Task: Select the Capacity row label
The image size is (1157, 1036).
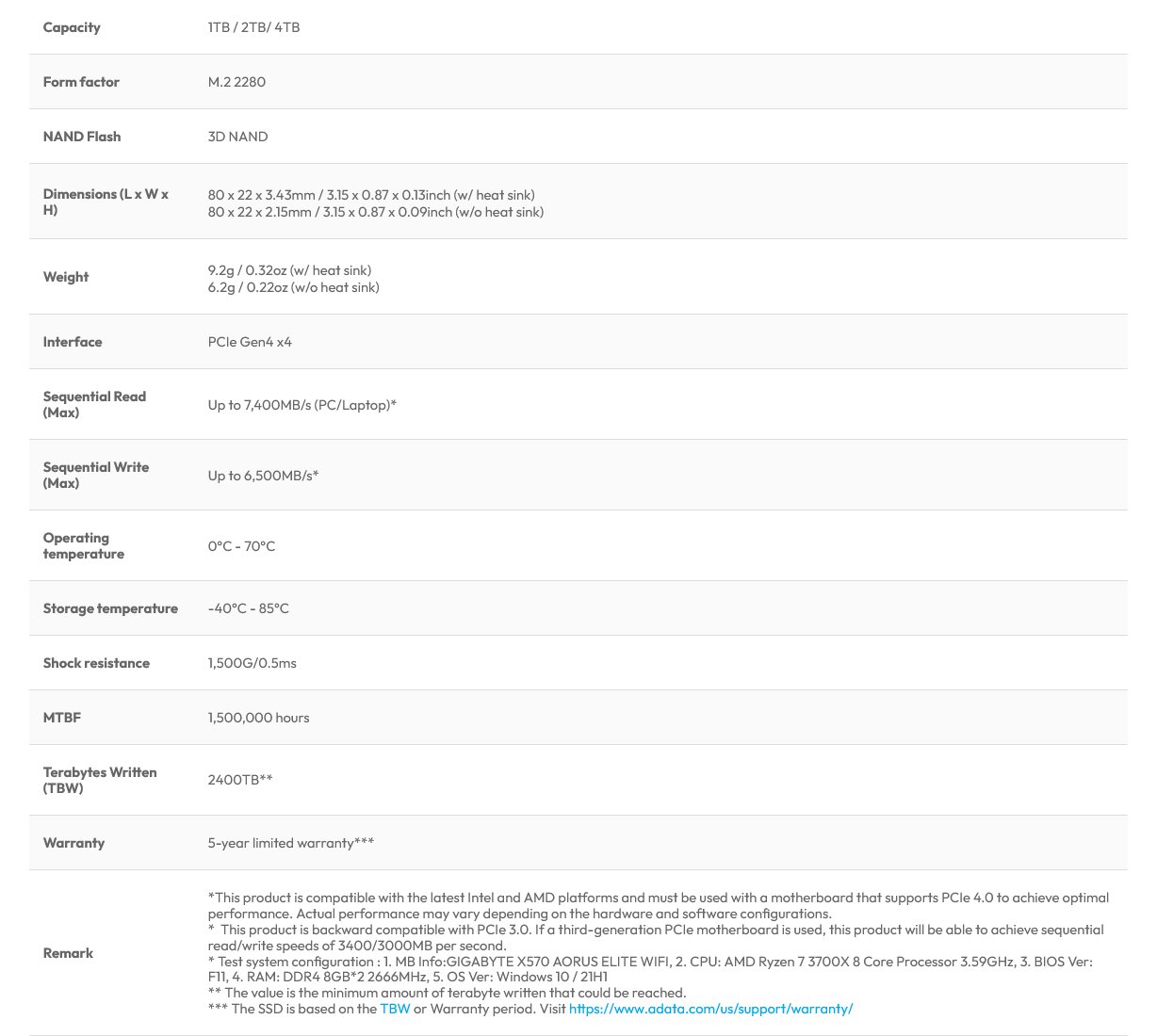Action: point(72,27)
